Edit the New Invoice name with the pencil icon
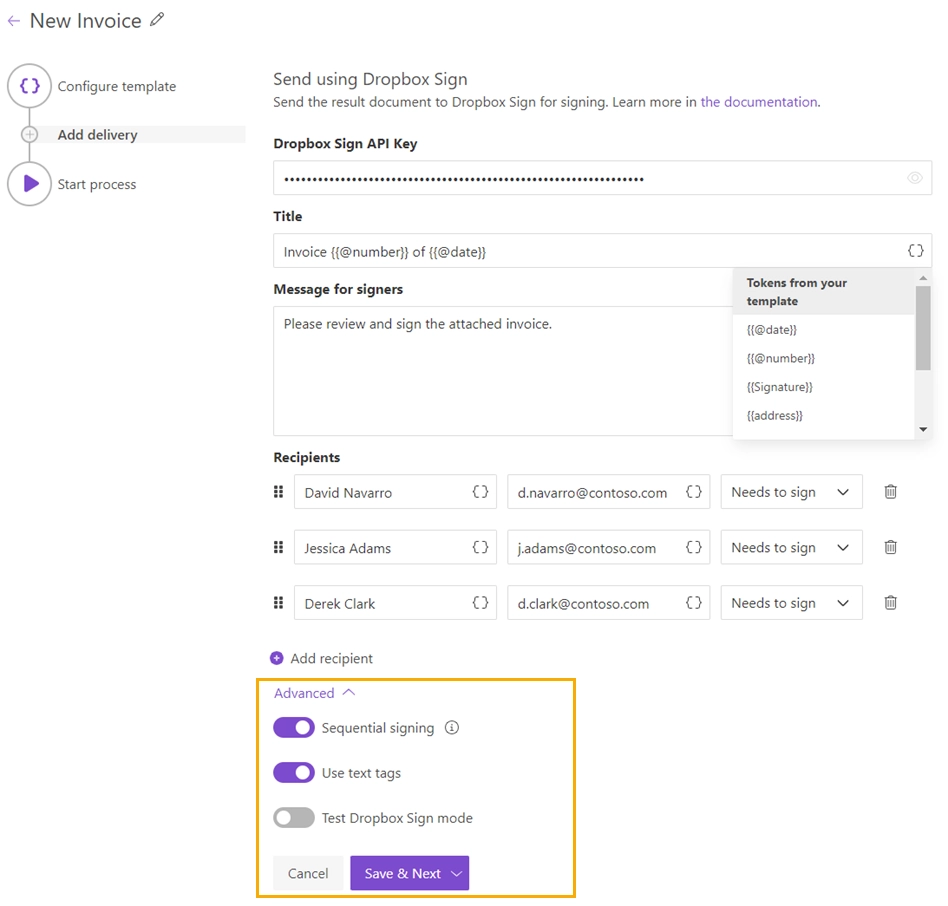The width and height of the screenshot is (948, 906). coord(157,19)
